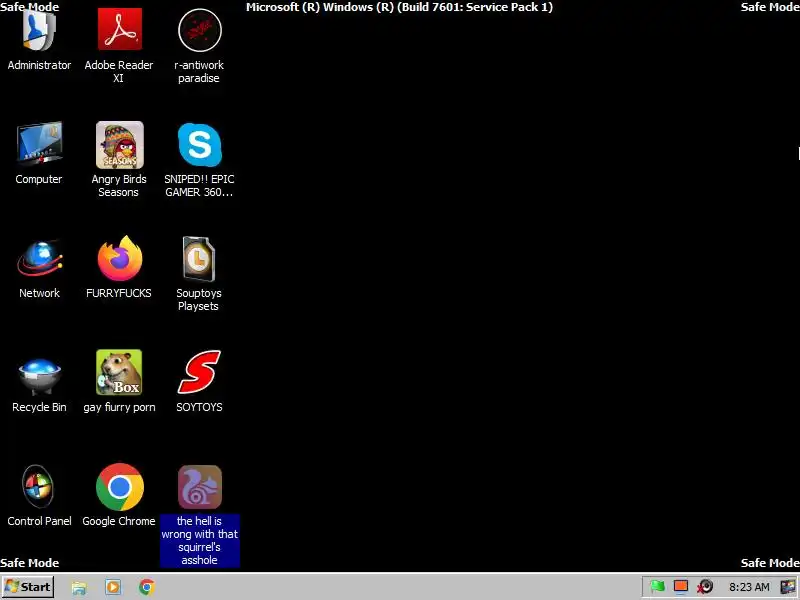
Task: Click the orange monitor network tray icon
Action: (x=681, y=587)
